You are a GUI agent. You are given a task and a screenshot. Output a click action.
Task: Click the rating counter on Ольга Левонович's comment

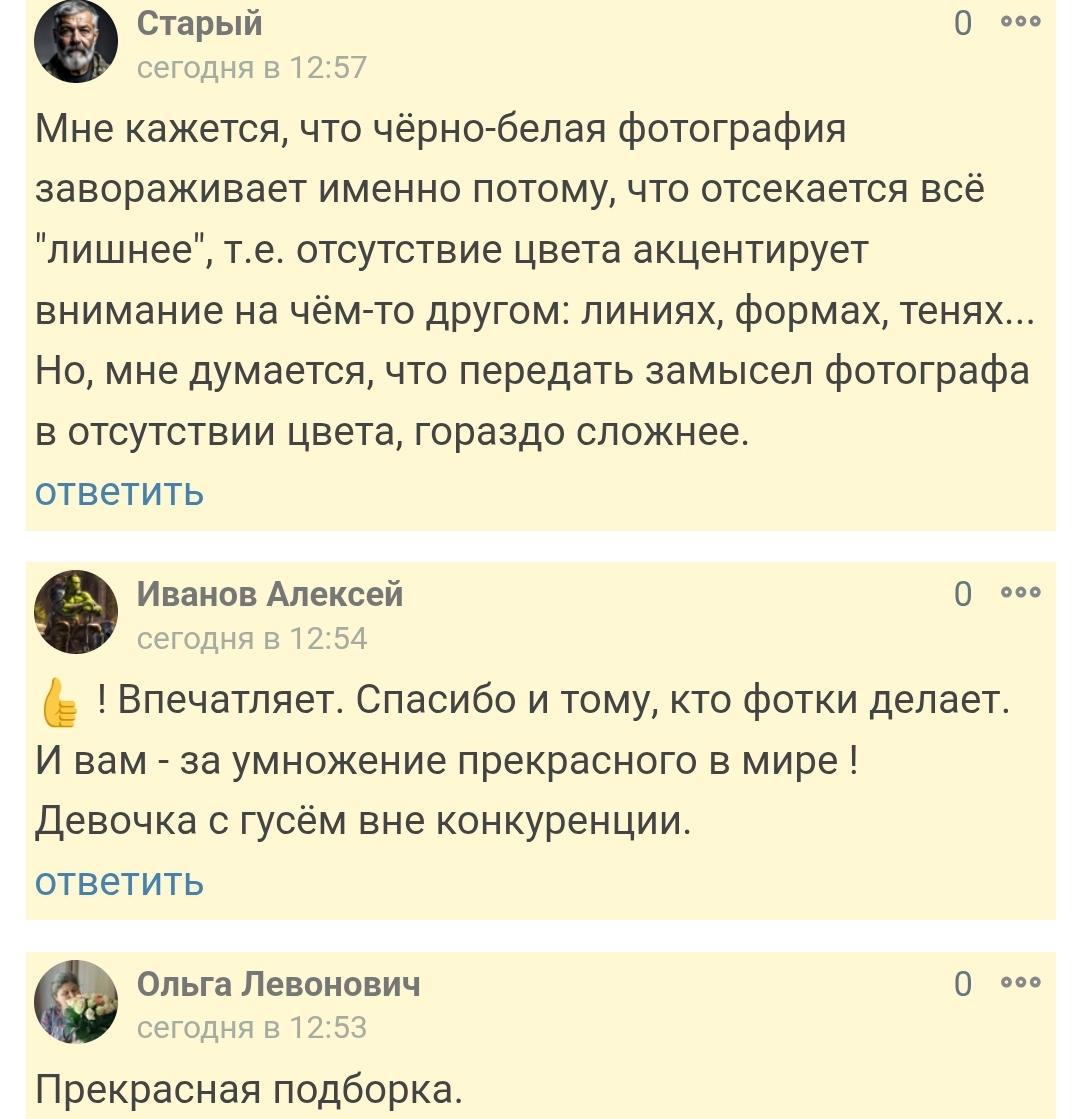coord(962,984)
